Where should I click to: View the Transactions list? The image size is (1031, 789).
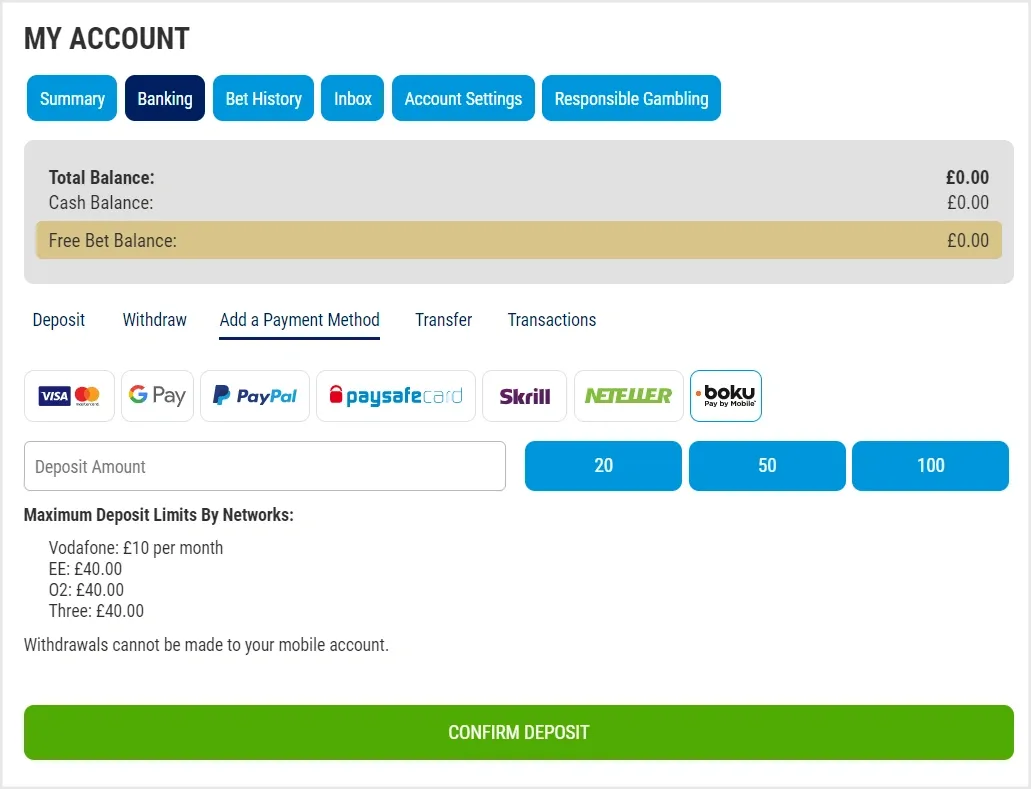[551, 320]
